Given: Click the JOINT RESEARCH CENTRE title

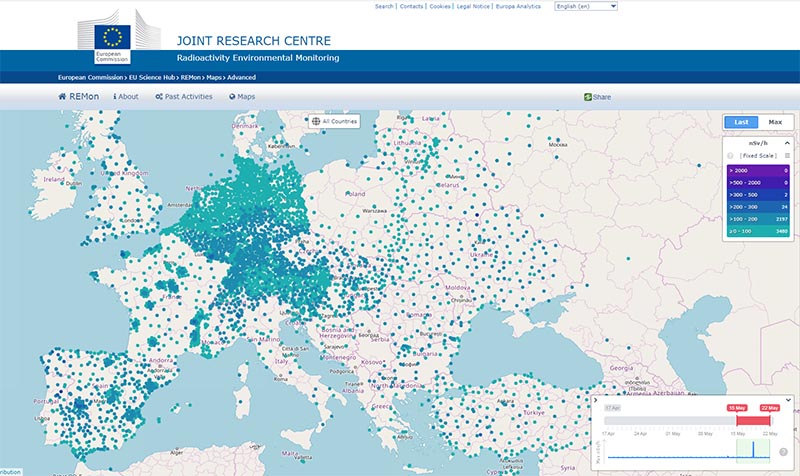Looking at the screenshot, I should 254,41.
